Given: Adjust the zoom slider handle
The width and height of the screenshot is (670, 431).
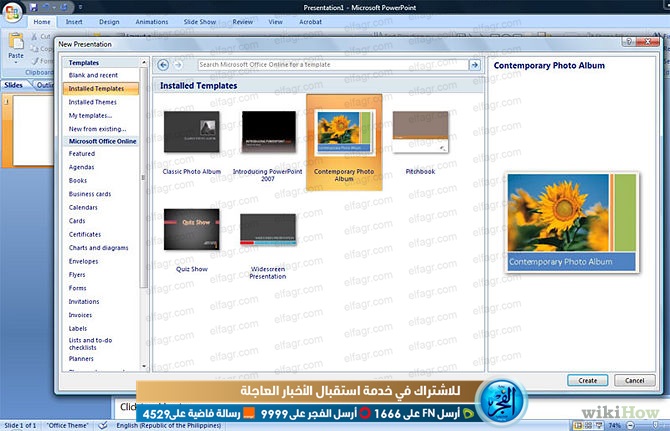Looking at the screenshot, I should point(655,425).
